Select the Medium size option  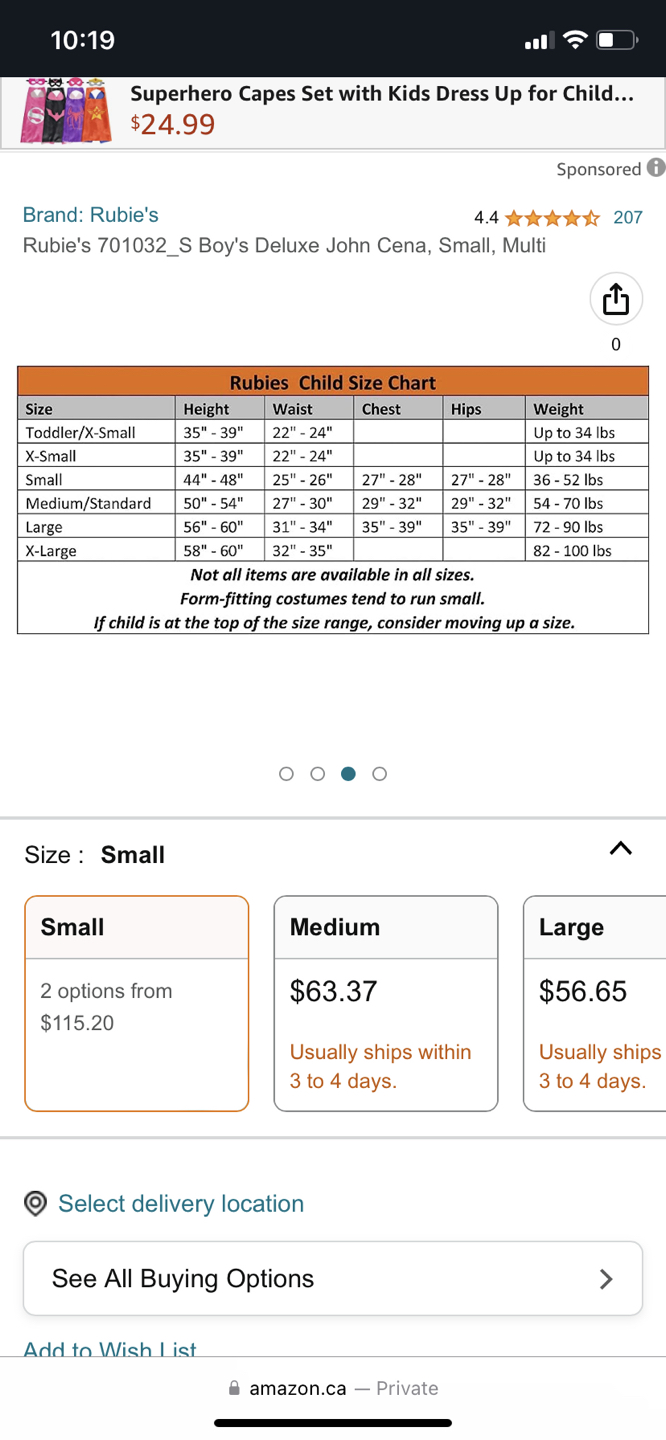386,1003
